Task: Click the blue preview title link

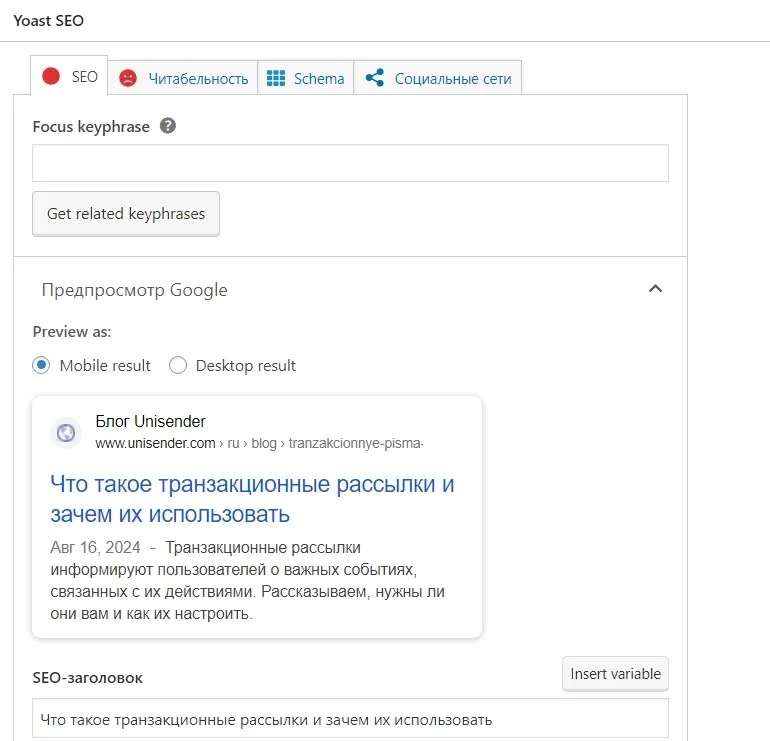Action: (x=252, y=499)
